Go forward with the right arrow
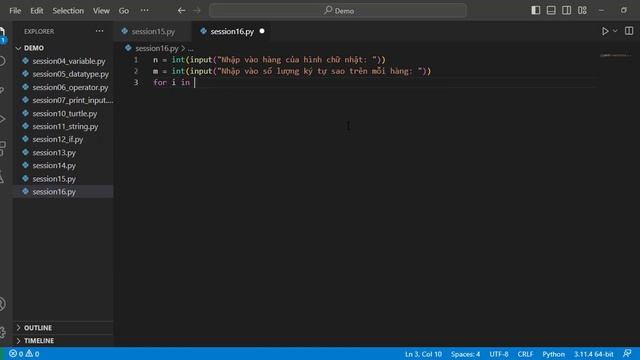 [x=197, y=11]
